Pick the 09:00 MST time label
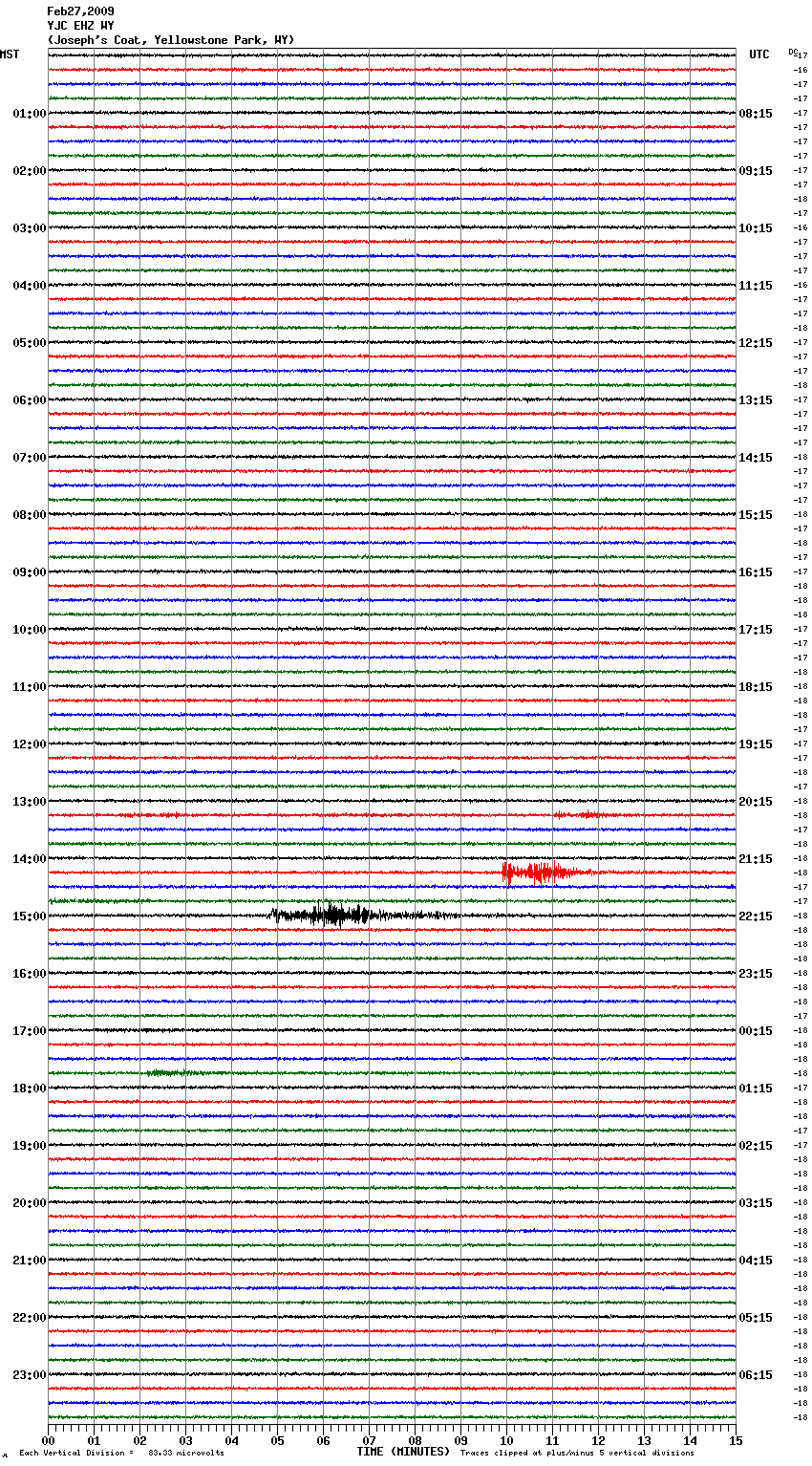The width and height of the screenshot is (812, 1466). (30, 572)
